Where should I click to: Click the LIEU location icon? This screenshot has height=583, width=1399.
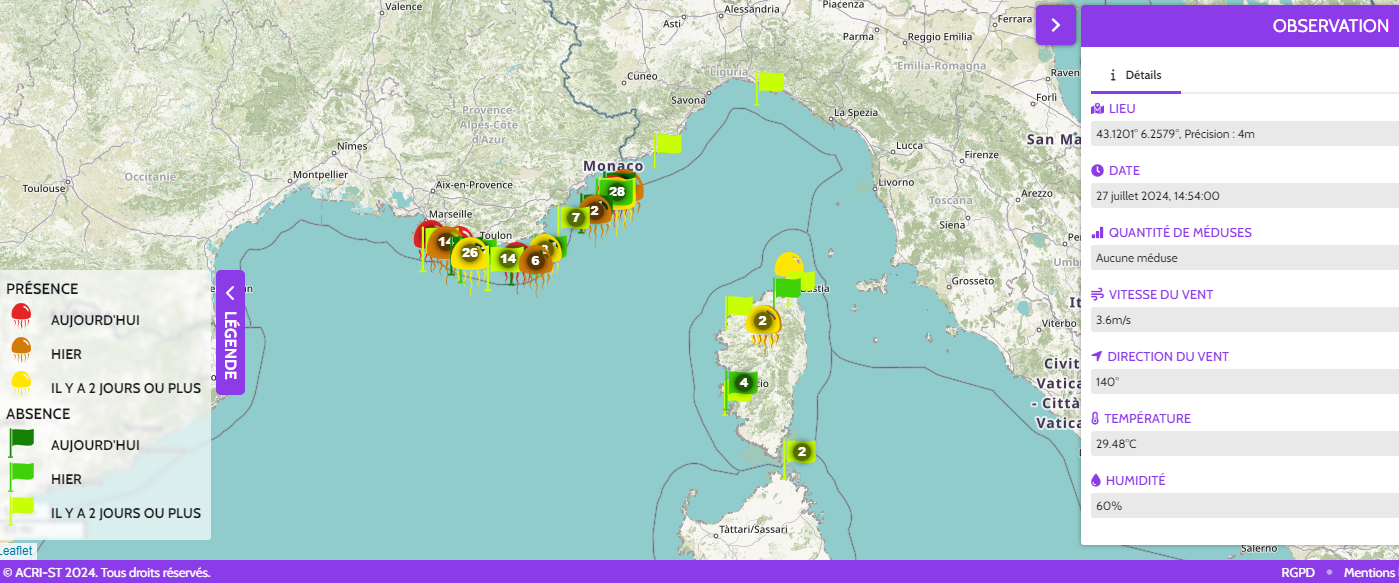[1098, 109]
